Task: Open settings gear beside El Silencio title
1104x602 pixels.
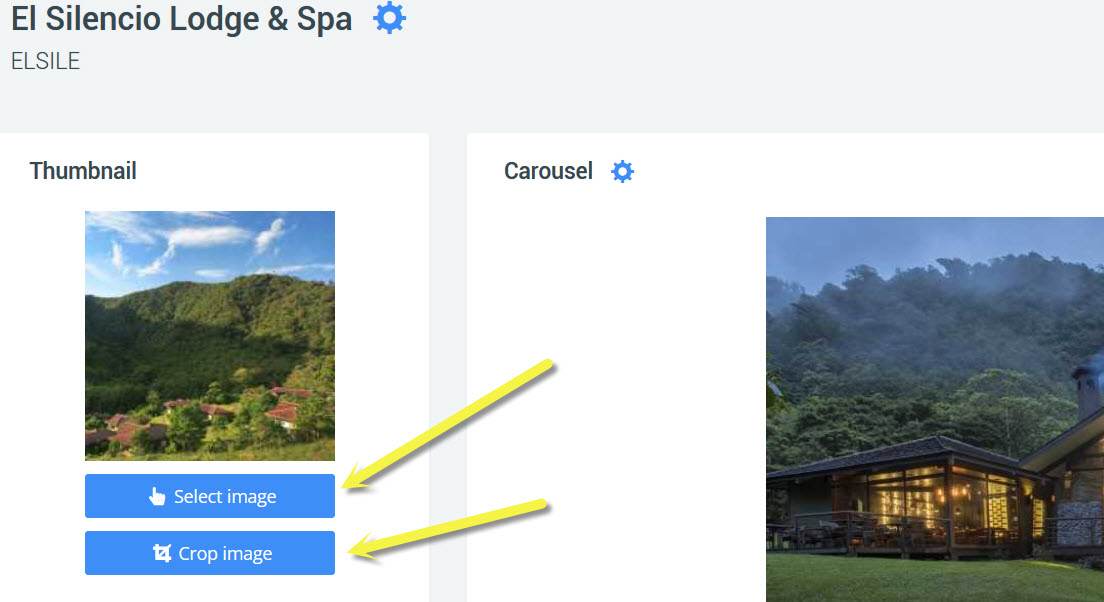Action: point(389,18)
